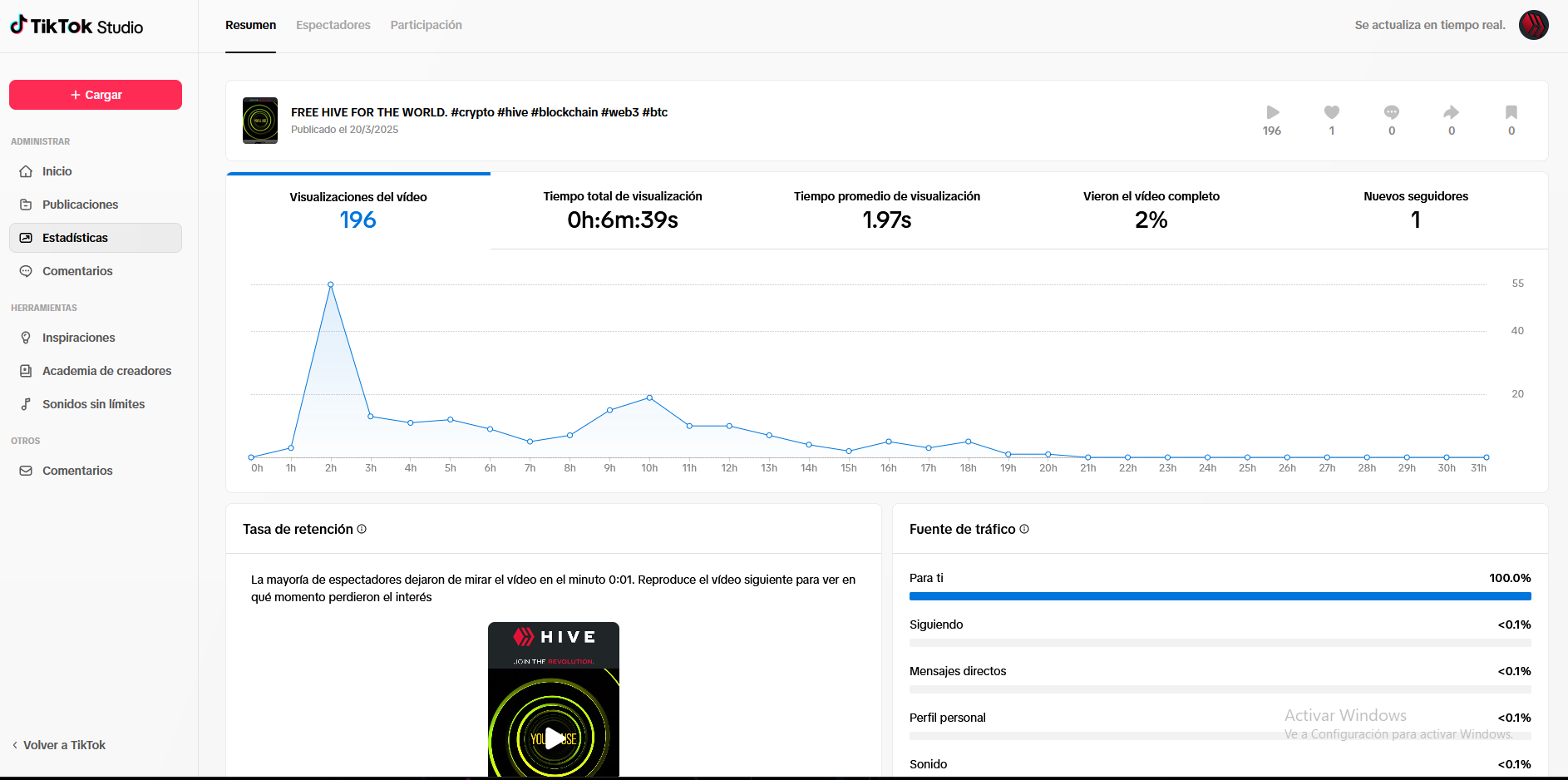Click the Comentarios speech bubble icon under Administrar
This screenshot has width=1568, height=780.
click(26, 271)
